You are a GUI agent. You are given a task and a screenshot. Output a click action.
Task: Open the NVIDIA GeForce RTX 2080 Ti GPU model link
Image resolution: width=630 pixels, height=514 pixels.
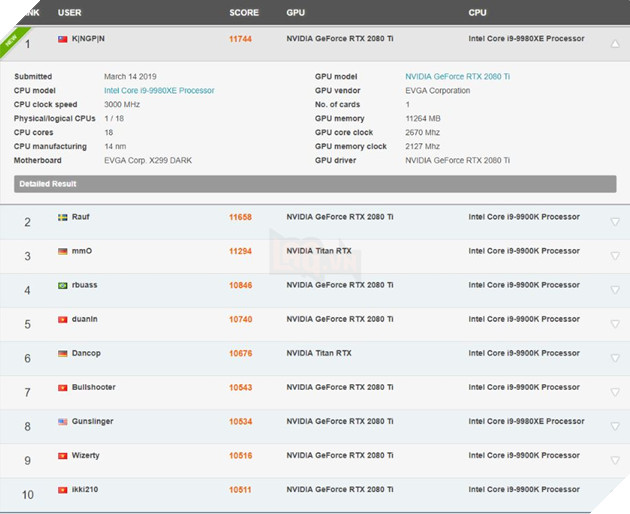457,76
